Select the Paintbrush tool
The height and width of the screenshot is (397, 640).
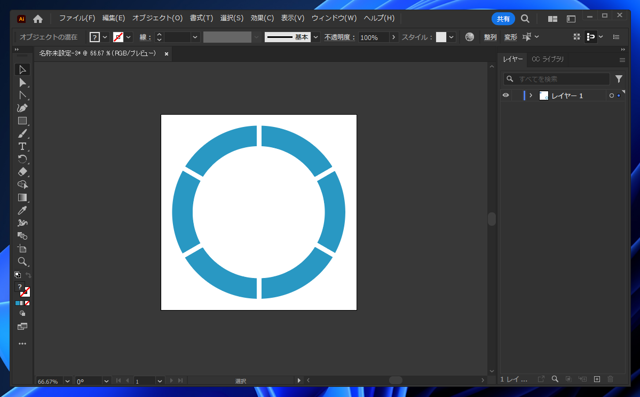click(x=22, y=134)
